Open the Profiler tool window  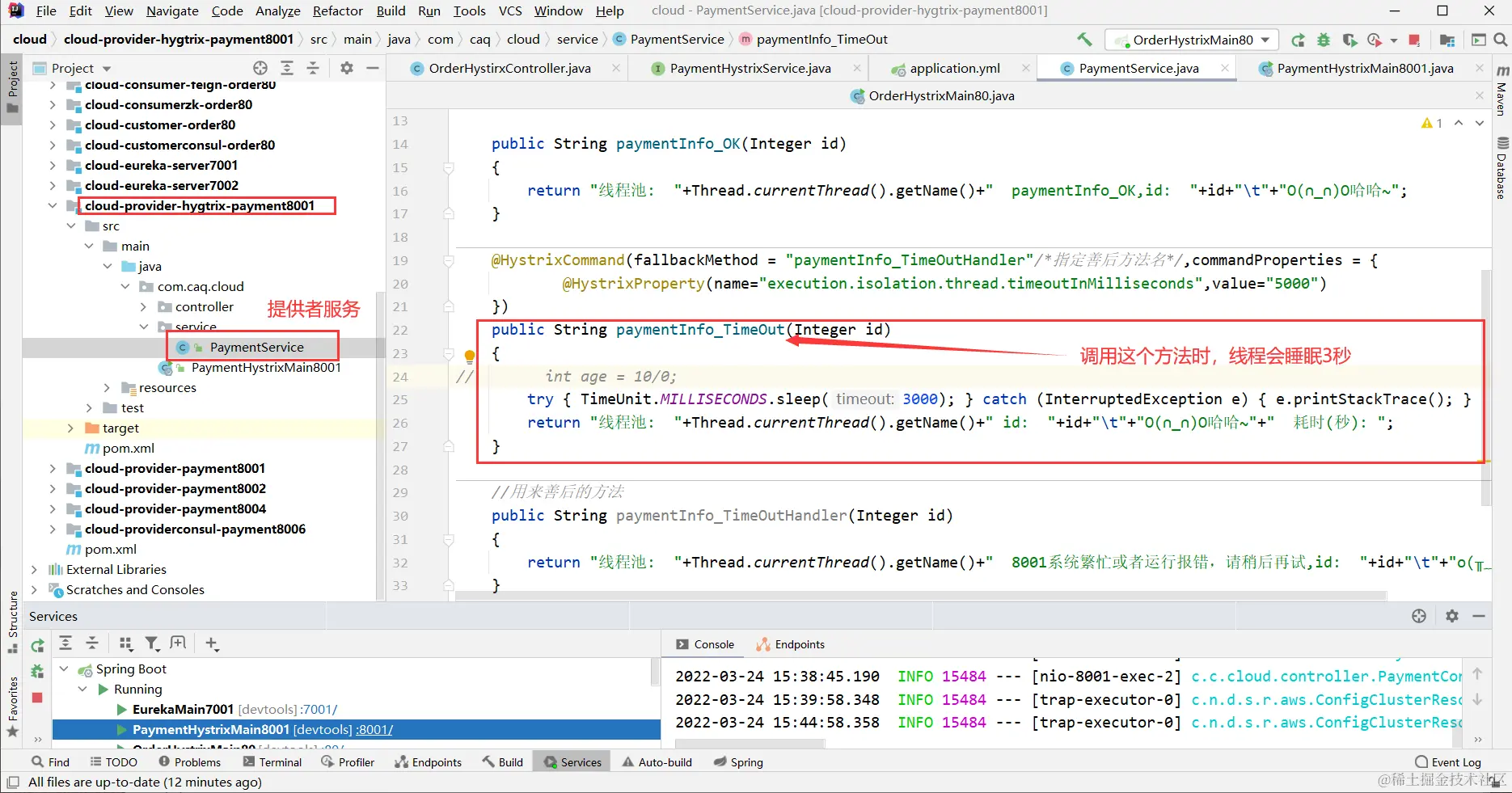tap(348, 762)
